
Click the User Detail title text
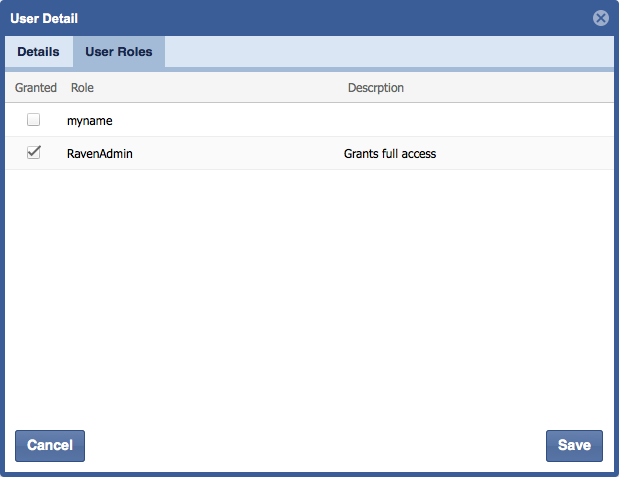click(44, 18)
